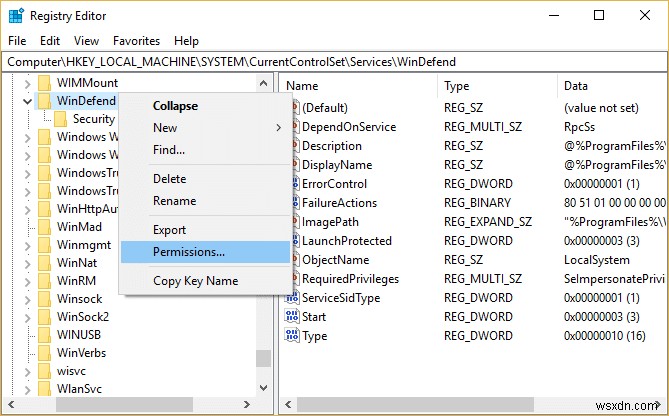This screenshot has height=416, width=669.
Task: Expand the WinRM tree node
Action: click(x=28, y=281)
